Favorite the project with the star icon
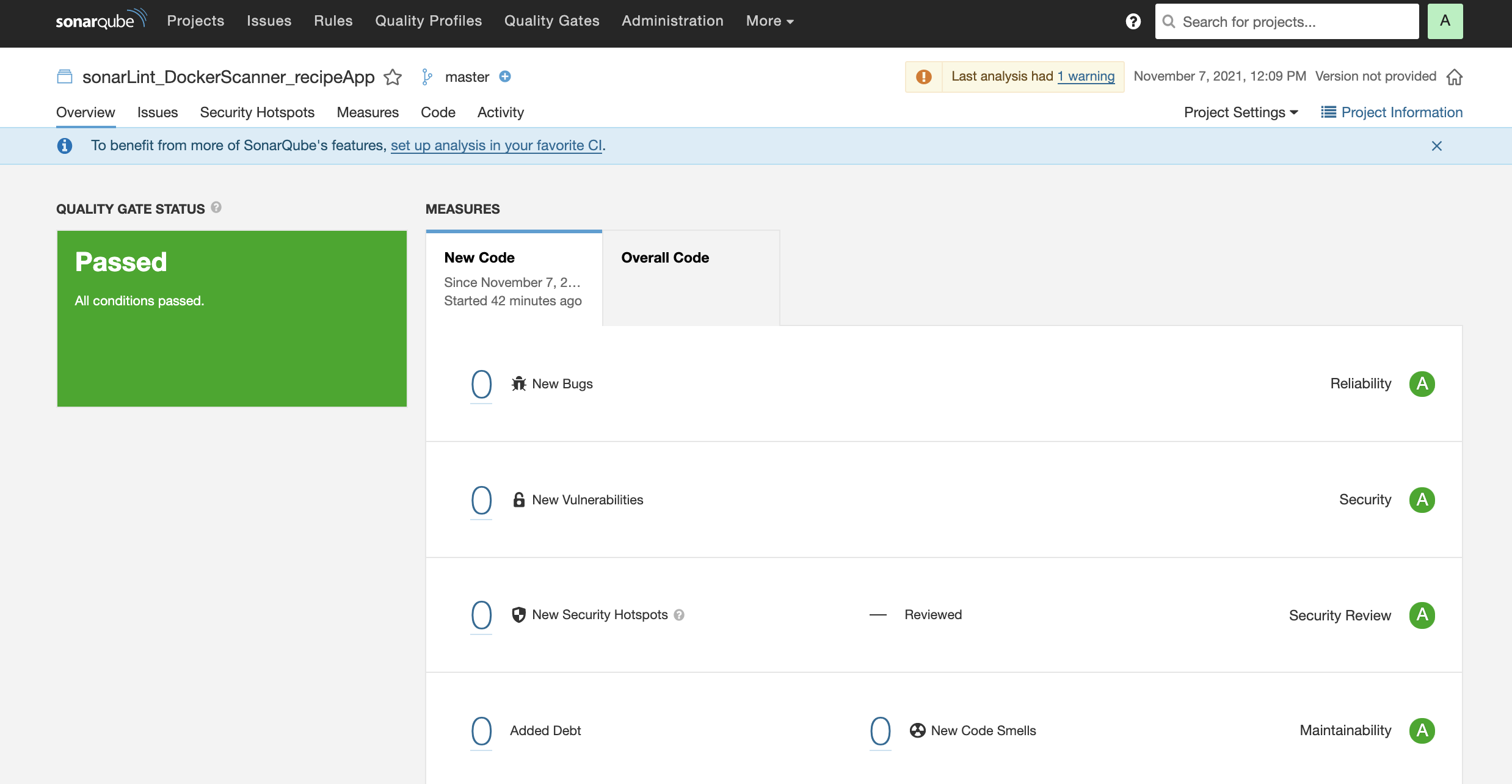Image resolution: width=1512 pixels, height=784 pixels. point(393,77)
